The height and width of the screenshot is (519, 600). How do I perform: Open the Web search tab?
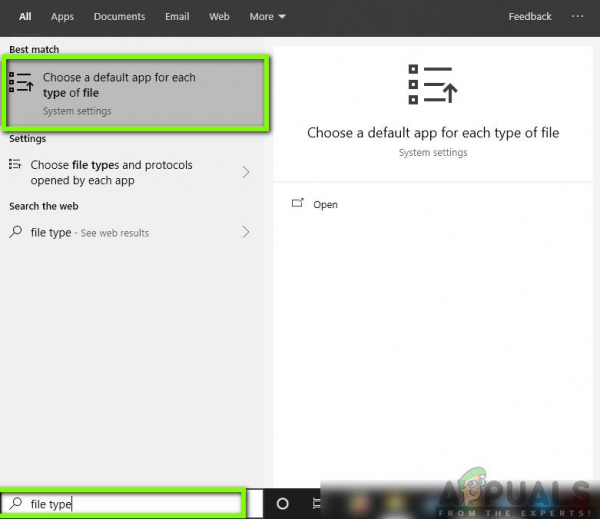click(219, 16)
